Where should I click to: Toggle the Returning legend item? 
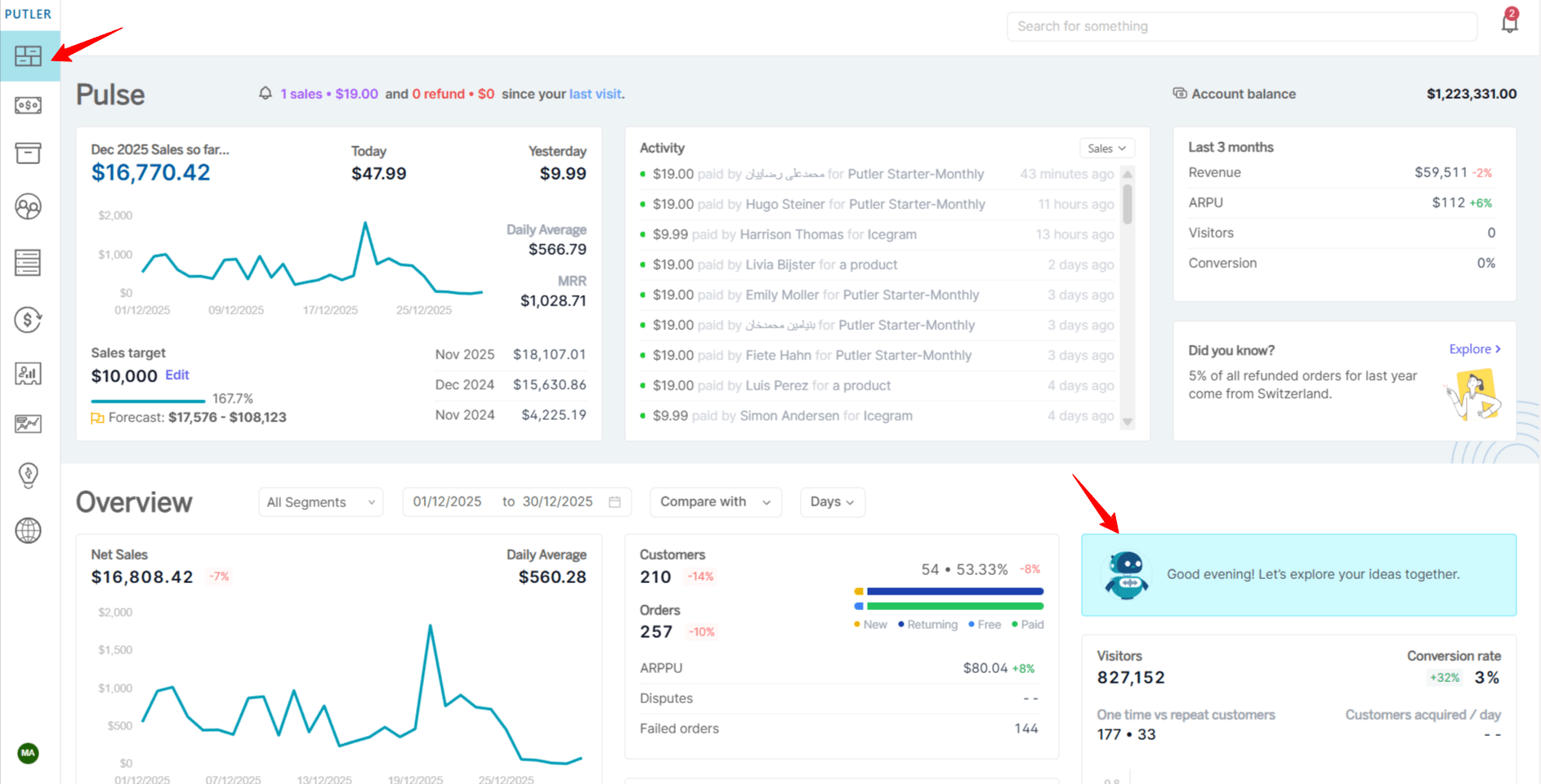click(x=928, y=625)
